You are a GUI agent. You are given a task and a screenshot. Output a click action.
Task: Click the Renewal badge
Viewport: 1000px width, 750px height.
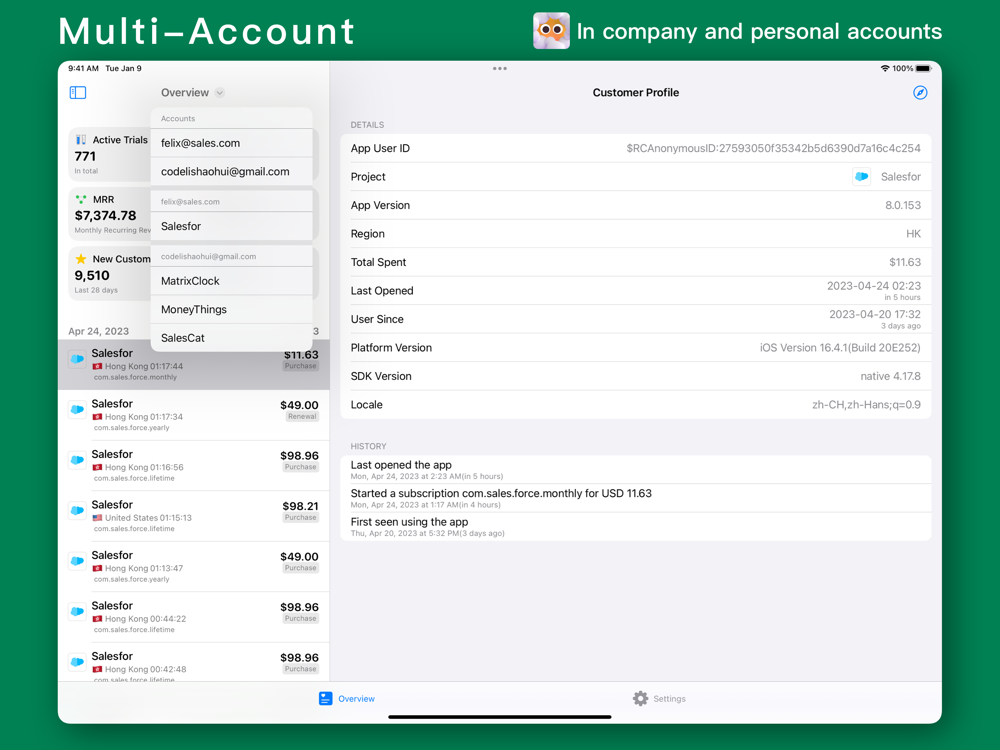point(302,416)
